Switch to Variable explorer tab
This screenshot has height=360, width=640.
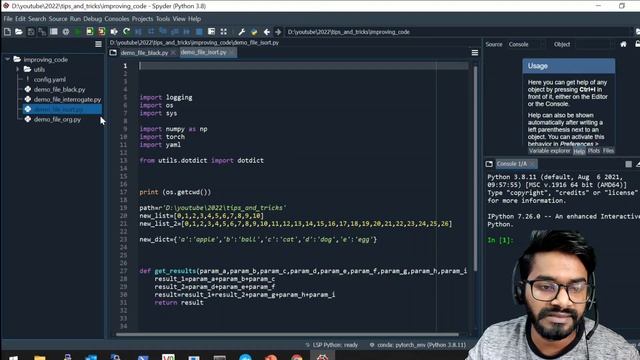549,151
